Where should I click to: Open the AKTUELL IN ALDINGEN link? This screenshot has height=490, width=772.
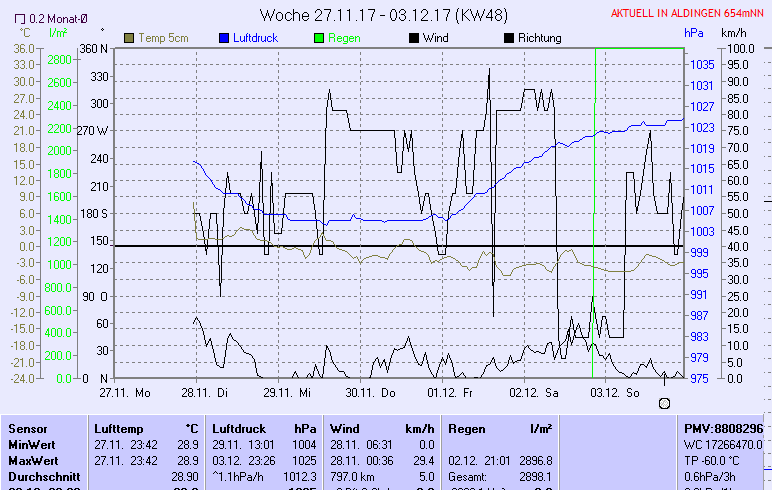coord(688,13)
